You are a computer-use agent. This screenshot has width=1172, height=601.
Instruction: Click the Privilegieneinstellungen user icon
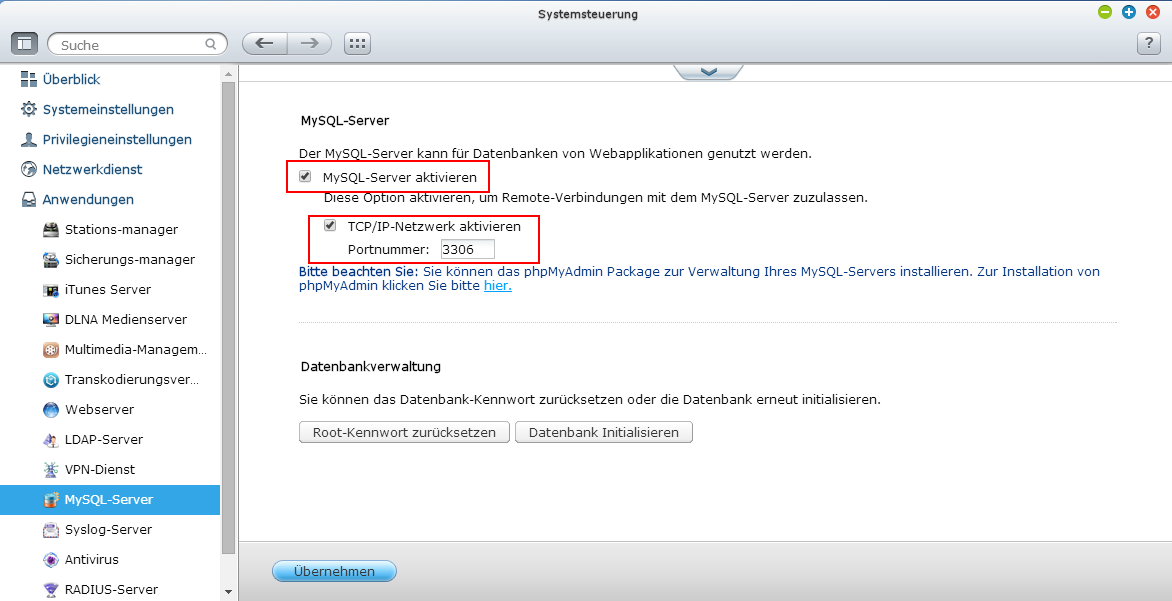point(28,139)
